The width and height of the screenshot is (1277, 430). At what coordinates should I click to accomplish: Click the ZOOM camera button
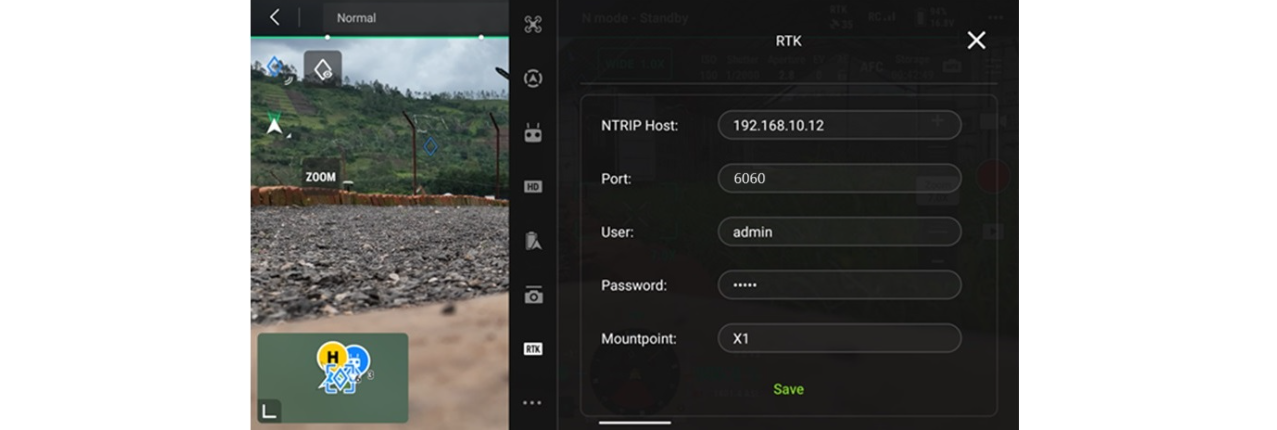point(321,177)
